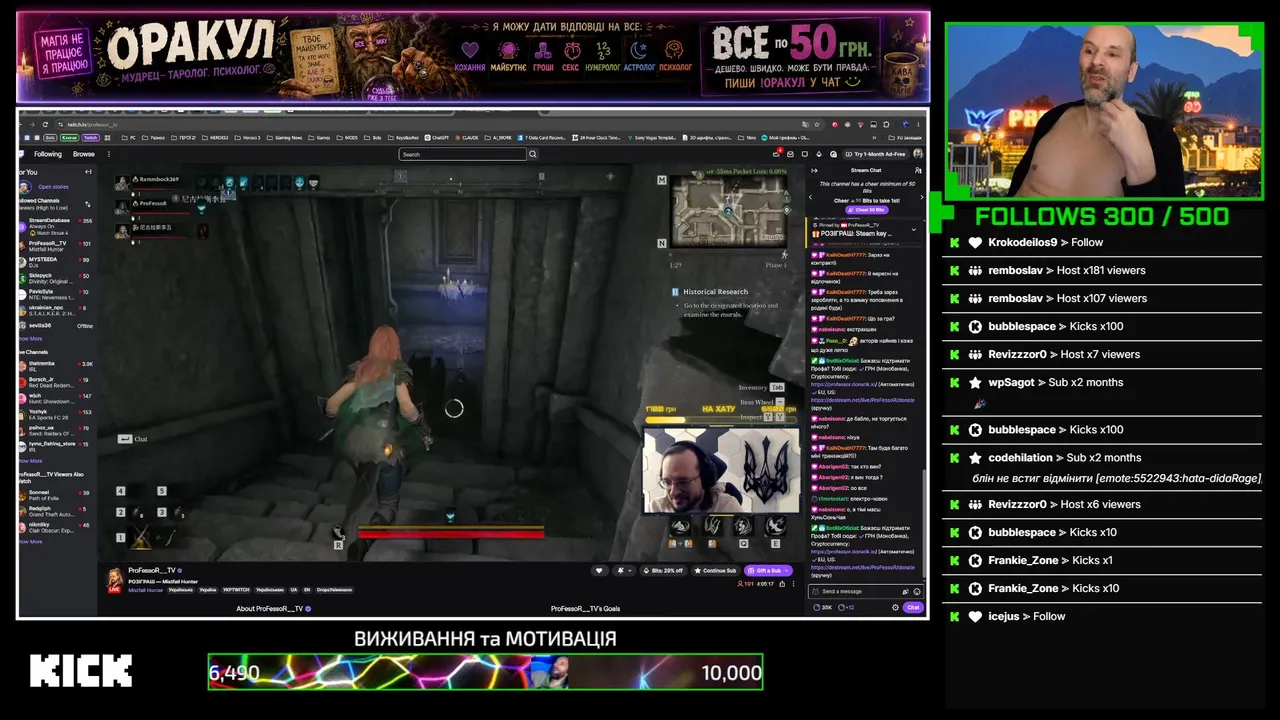The height and width of the screenshot is (720, 1280).
Task: Show next cheer banner with right arrow
Action: [x=922, y=197]
